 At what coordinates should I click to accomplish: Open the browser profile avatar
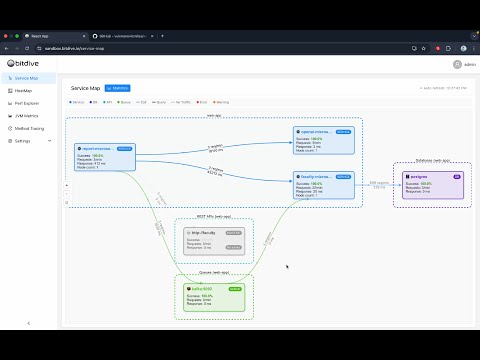click(x=463, y=49)
